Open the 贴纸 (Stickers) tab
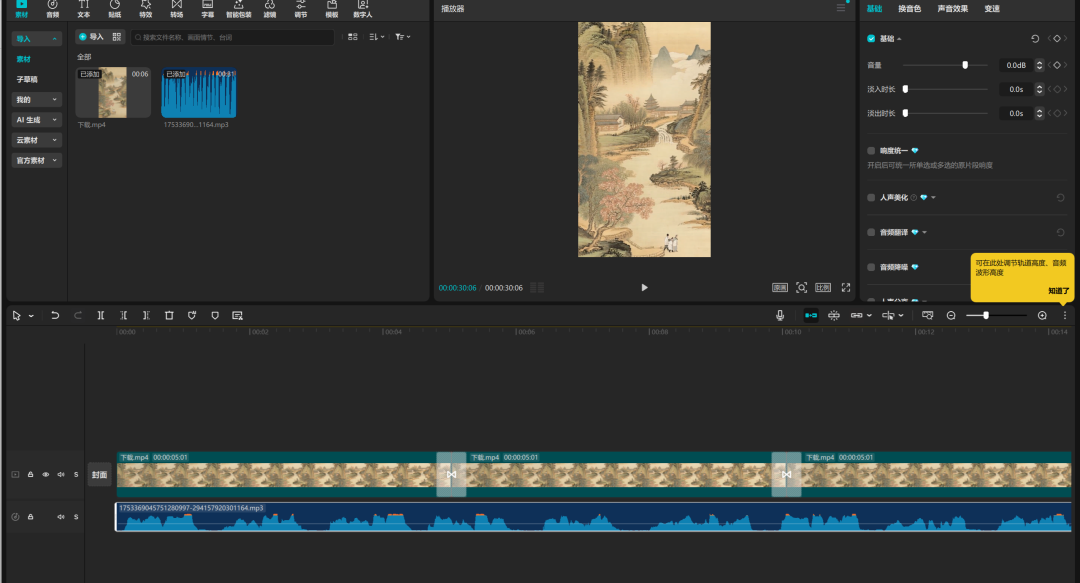 114,8
